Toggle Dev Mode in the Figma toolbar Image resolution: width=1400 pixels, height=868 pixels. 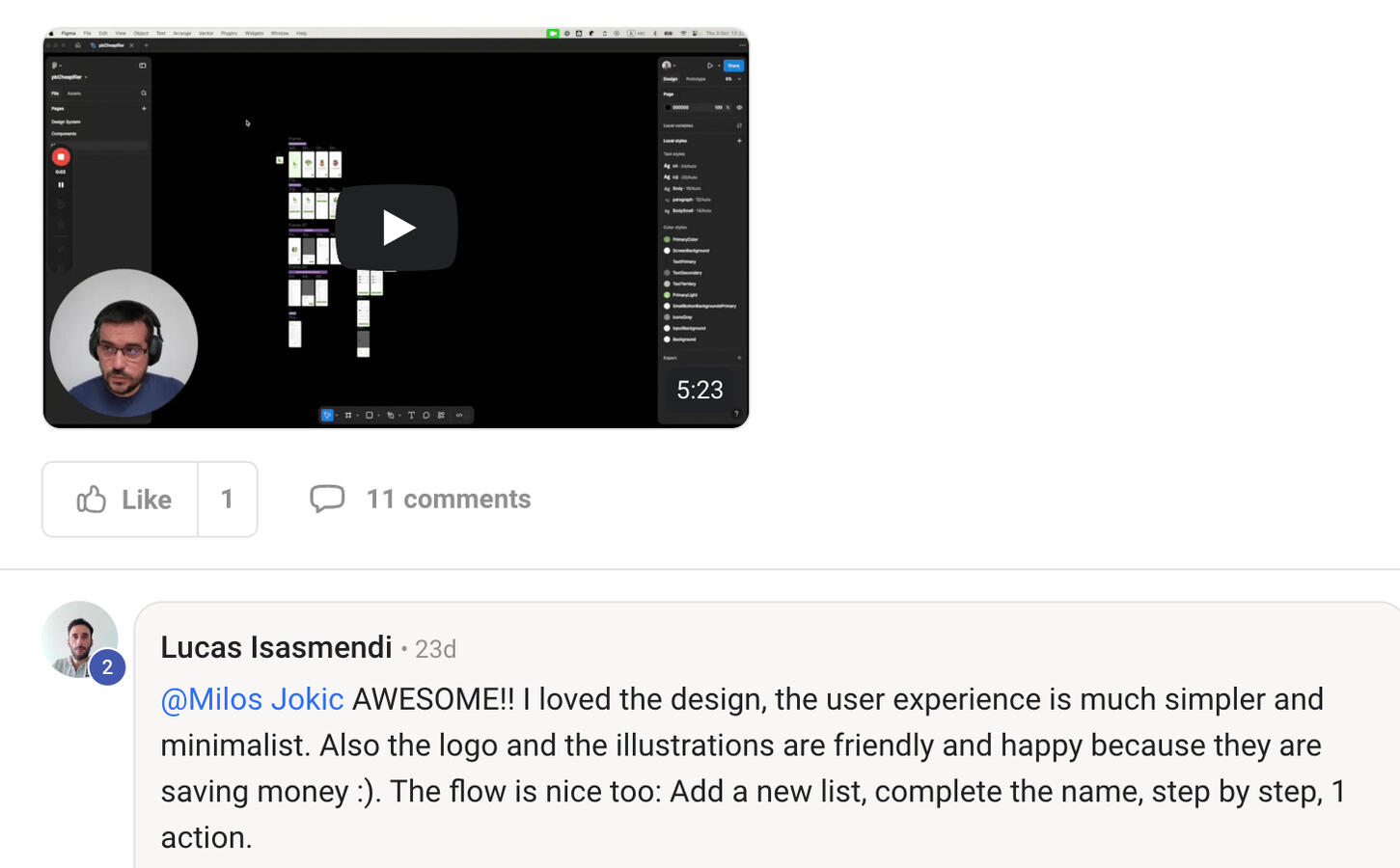tap(459, 416)
